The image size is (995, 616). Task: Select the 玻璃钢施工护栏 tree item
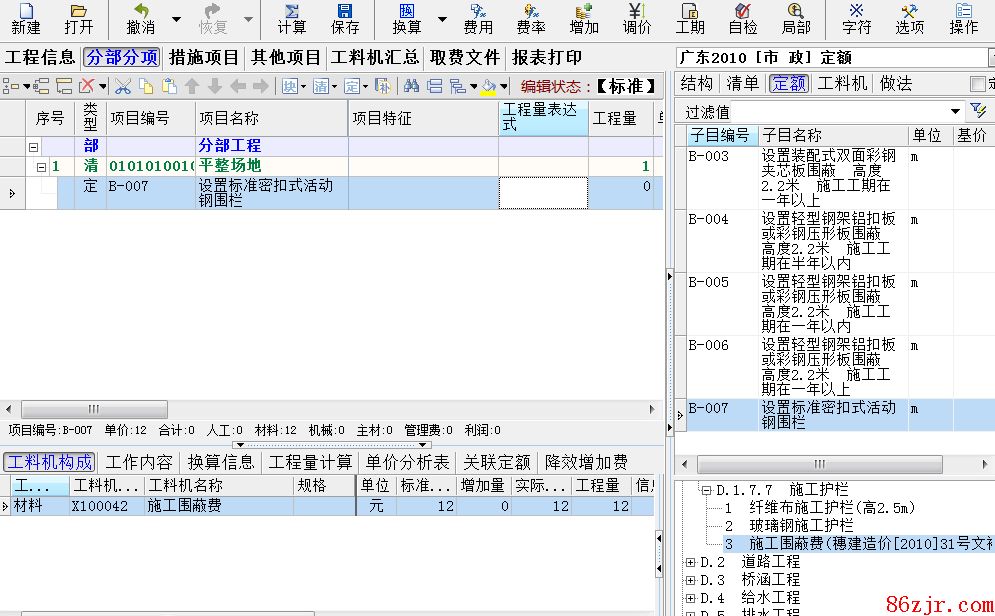802,525
